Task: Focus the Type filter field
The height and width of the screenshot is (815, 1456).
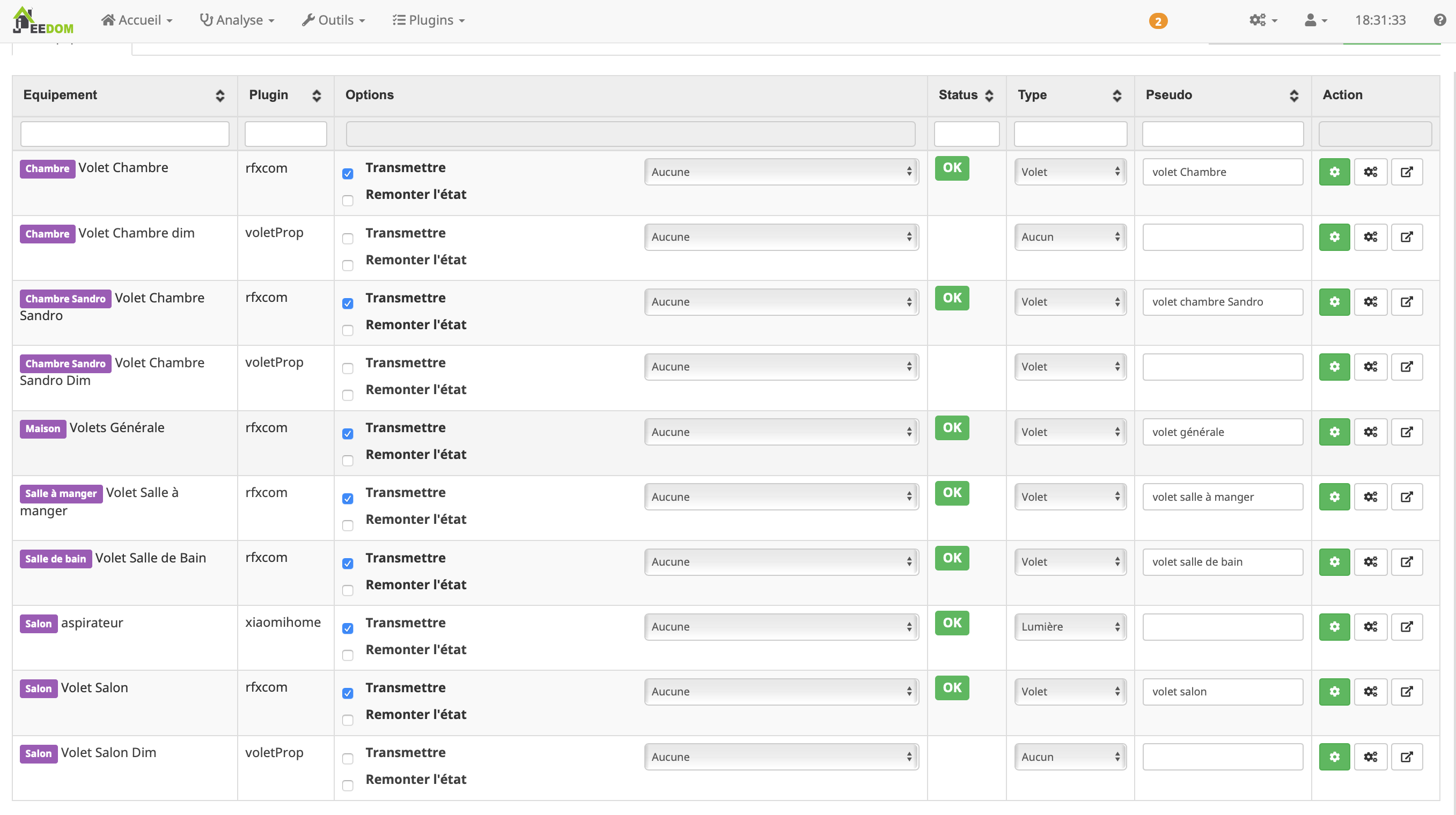Action: [x=1070, y=135]
